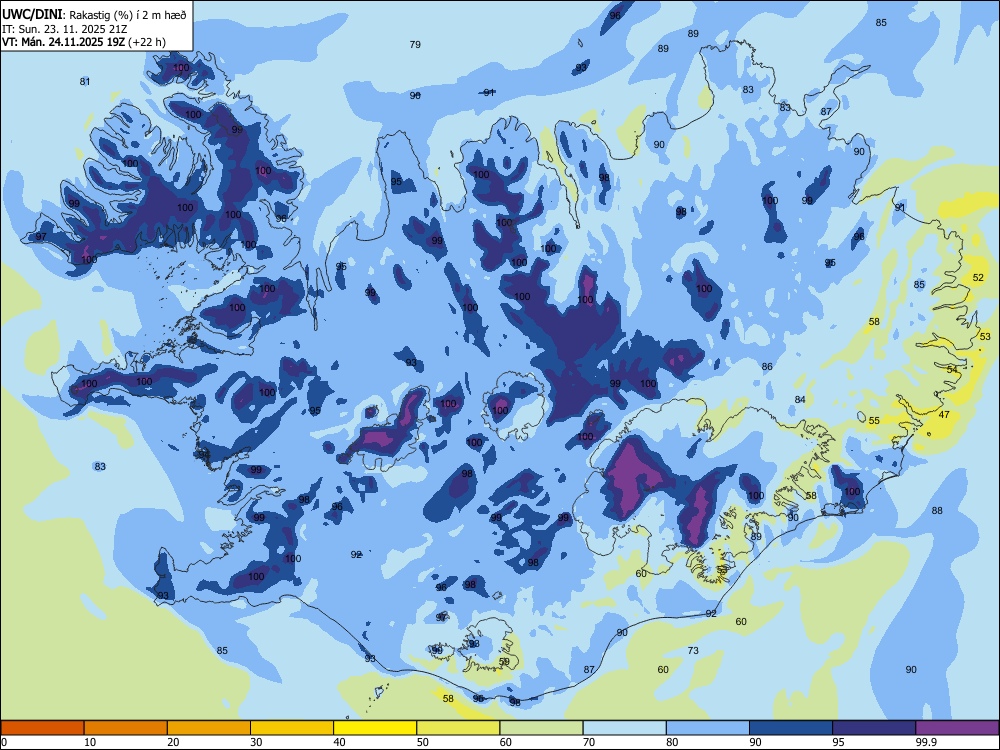Image resolution: width=1000 pixels, height=750 pixels.
Task: Click the 'UWC/DINI: Rakastig (%) í 2 m hæð' title
Action: click(x=95, y=15)
